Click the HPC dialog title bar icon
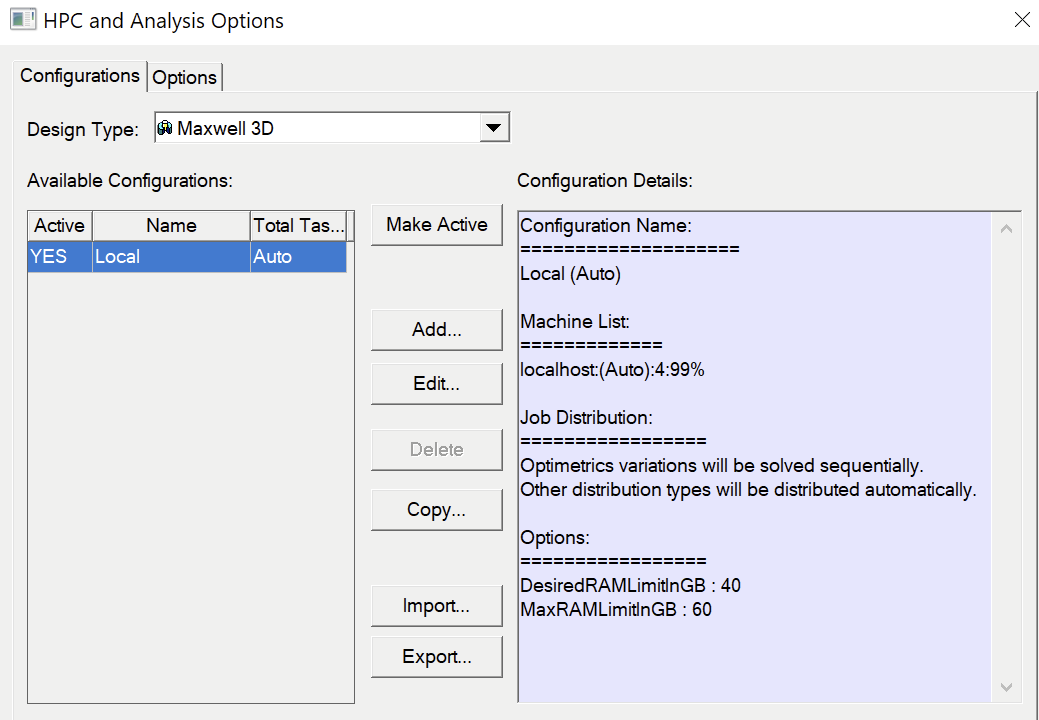This screenshot has width=1039, height=720. point(23,20)
